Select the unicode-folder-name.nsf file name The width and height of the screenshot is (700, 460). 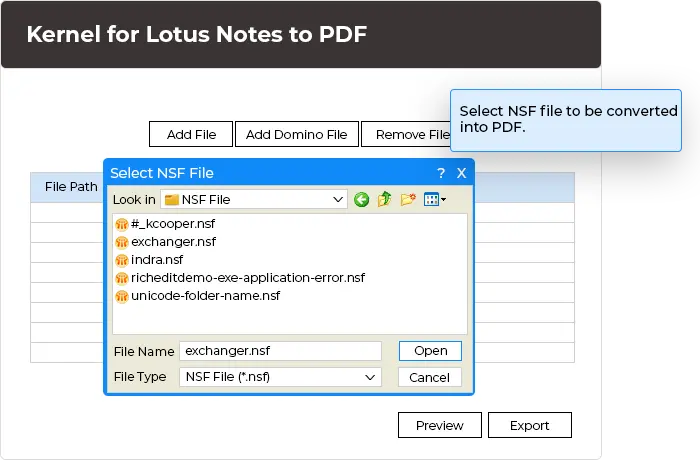tap(205, 296)
